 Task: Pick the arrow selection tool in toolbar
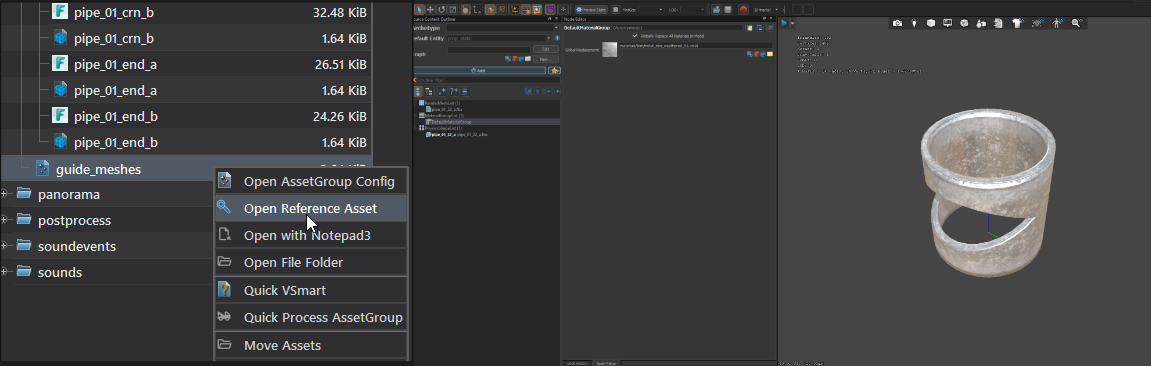click(x=419, y=10)
